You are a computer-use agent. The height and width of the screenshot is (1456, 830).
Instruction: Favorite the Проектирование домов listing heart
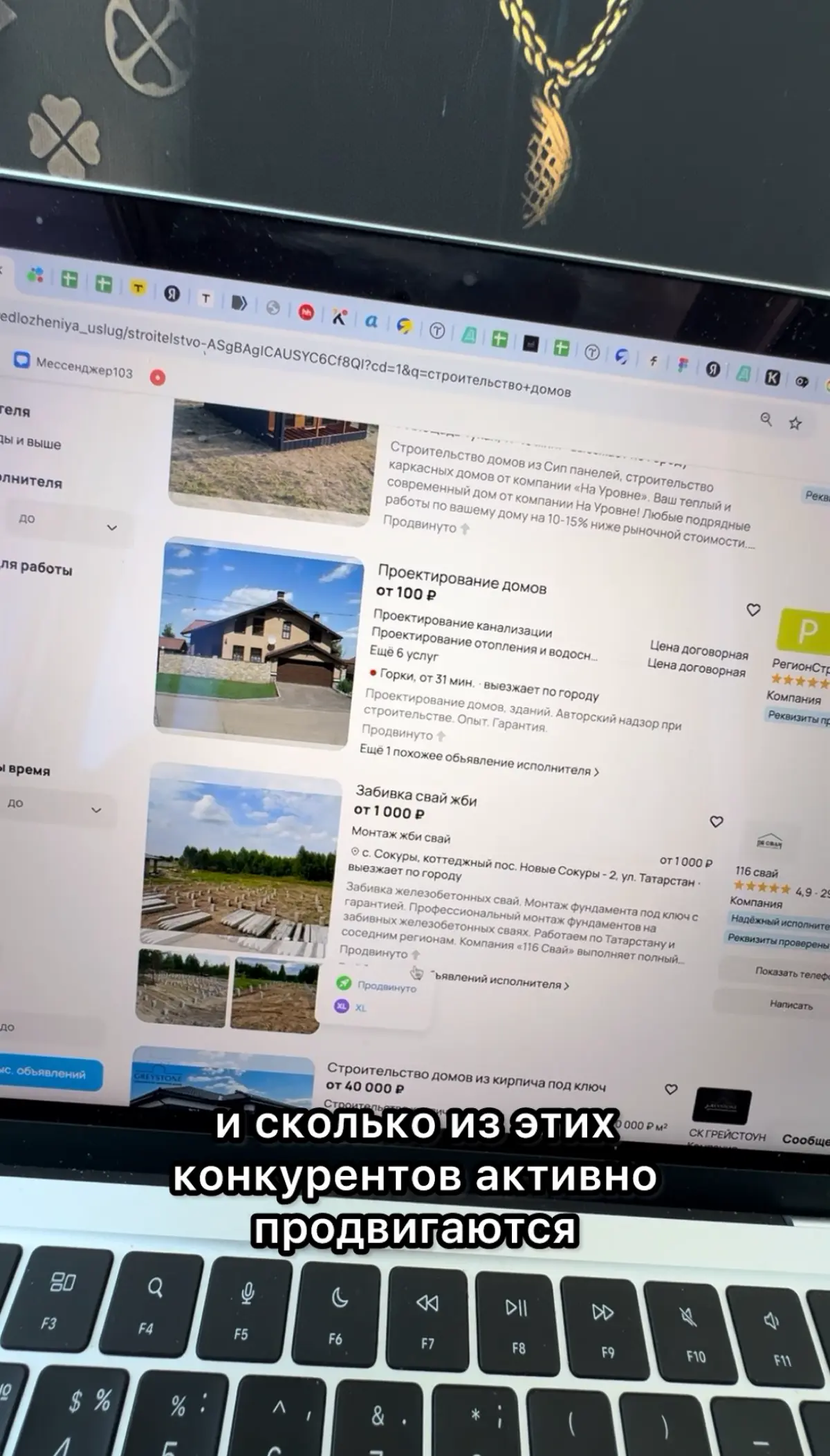tap(753, 609)
